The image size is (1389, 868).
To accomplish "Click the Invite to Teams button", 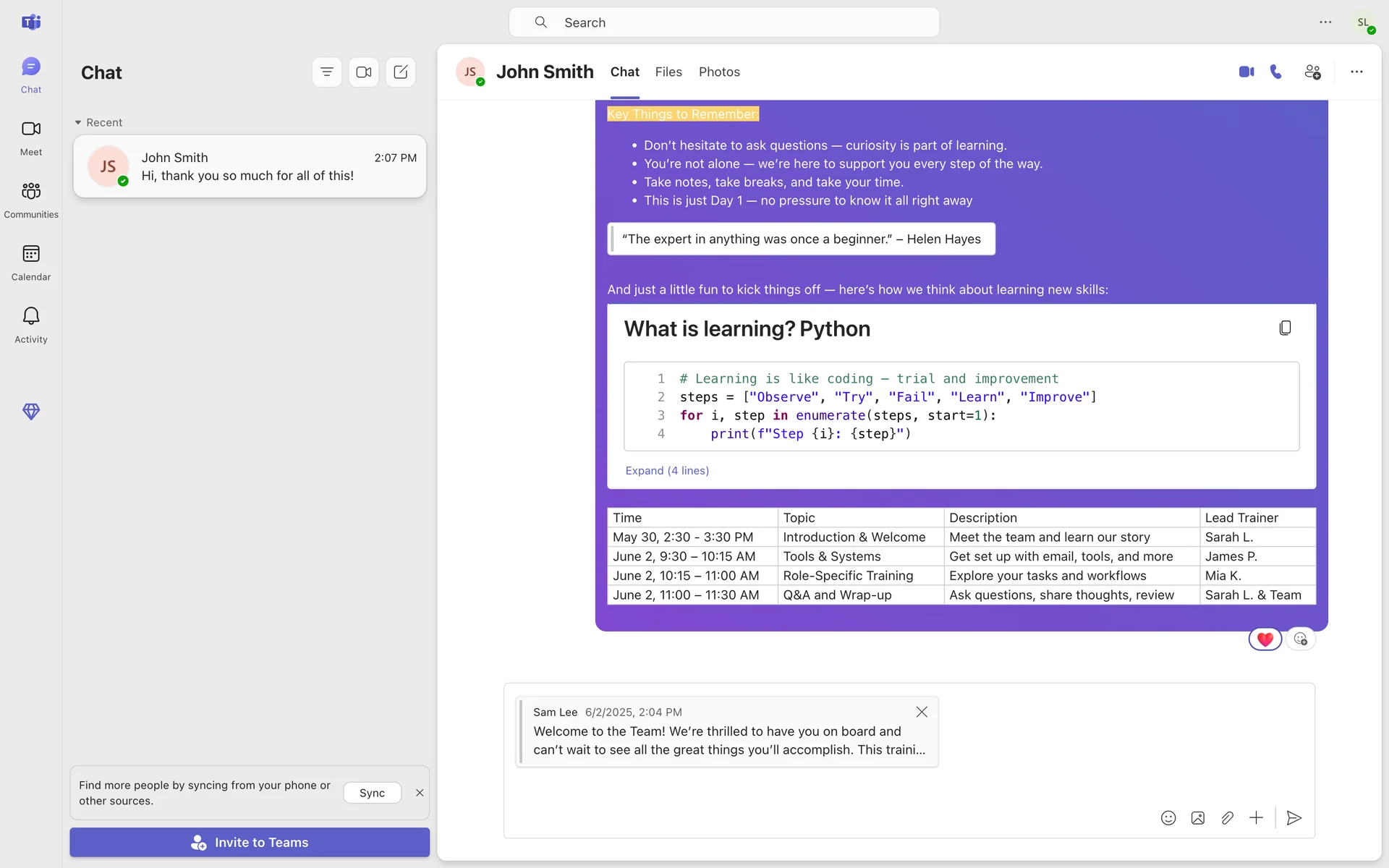I will coord(250,842).
